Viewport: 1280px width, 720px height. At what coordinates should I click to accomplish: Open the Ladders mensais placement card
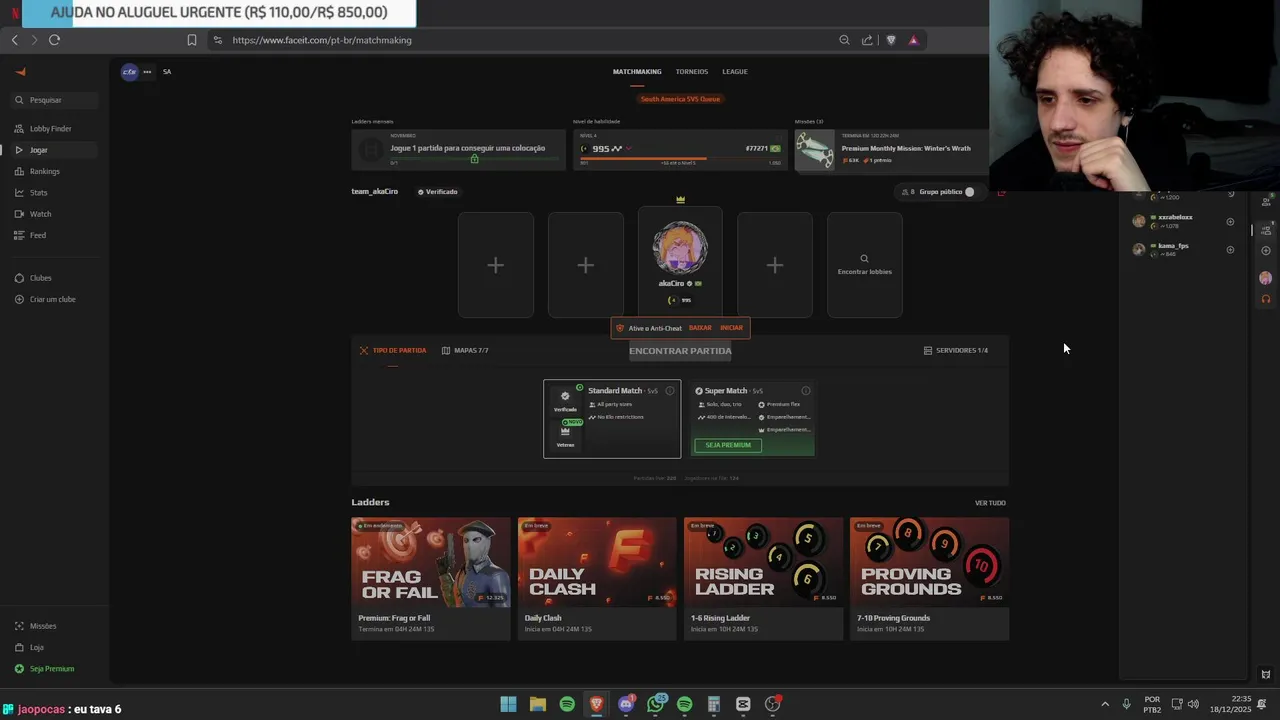coord(458,150)
